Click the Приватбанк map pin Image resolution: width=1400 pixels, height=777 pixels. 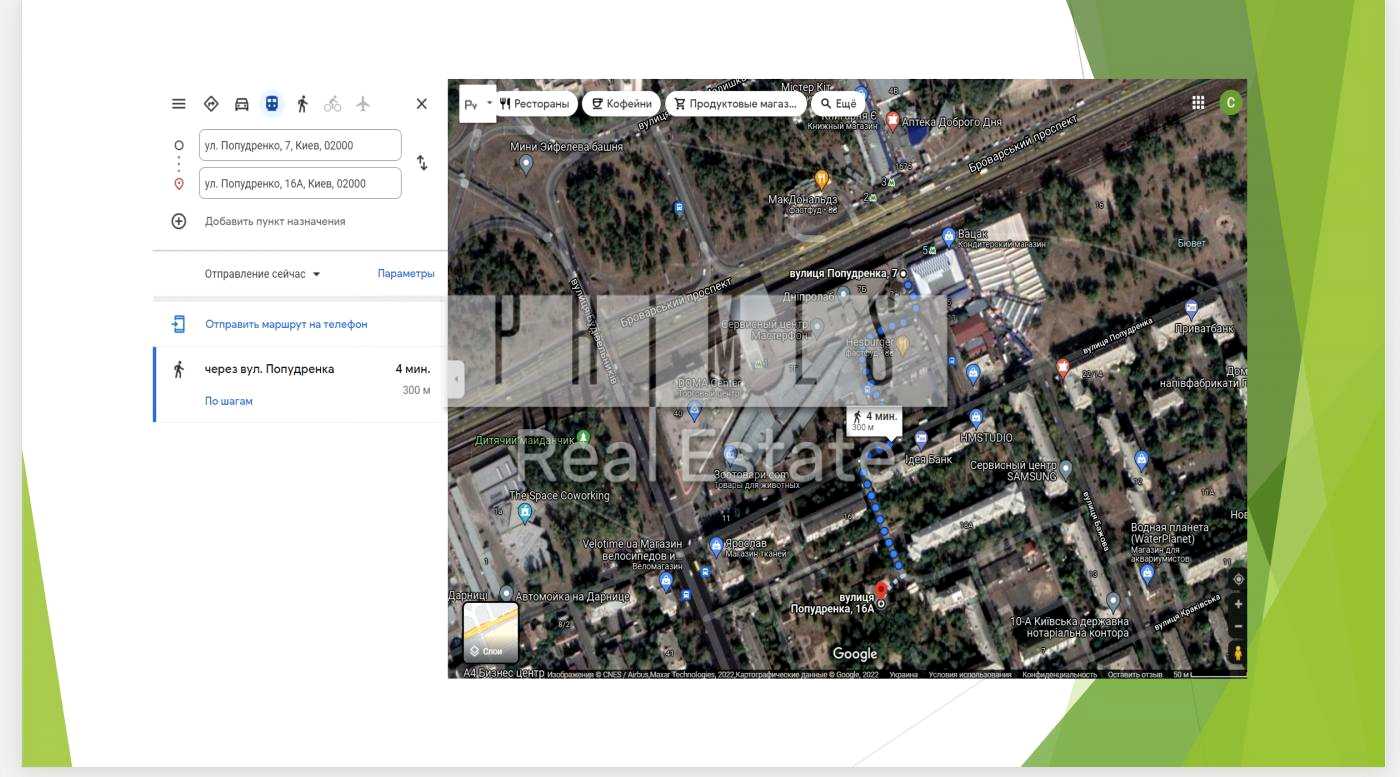(x=1191, y=309)
